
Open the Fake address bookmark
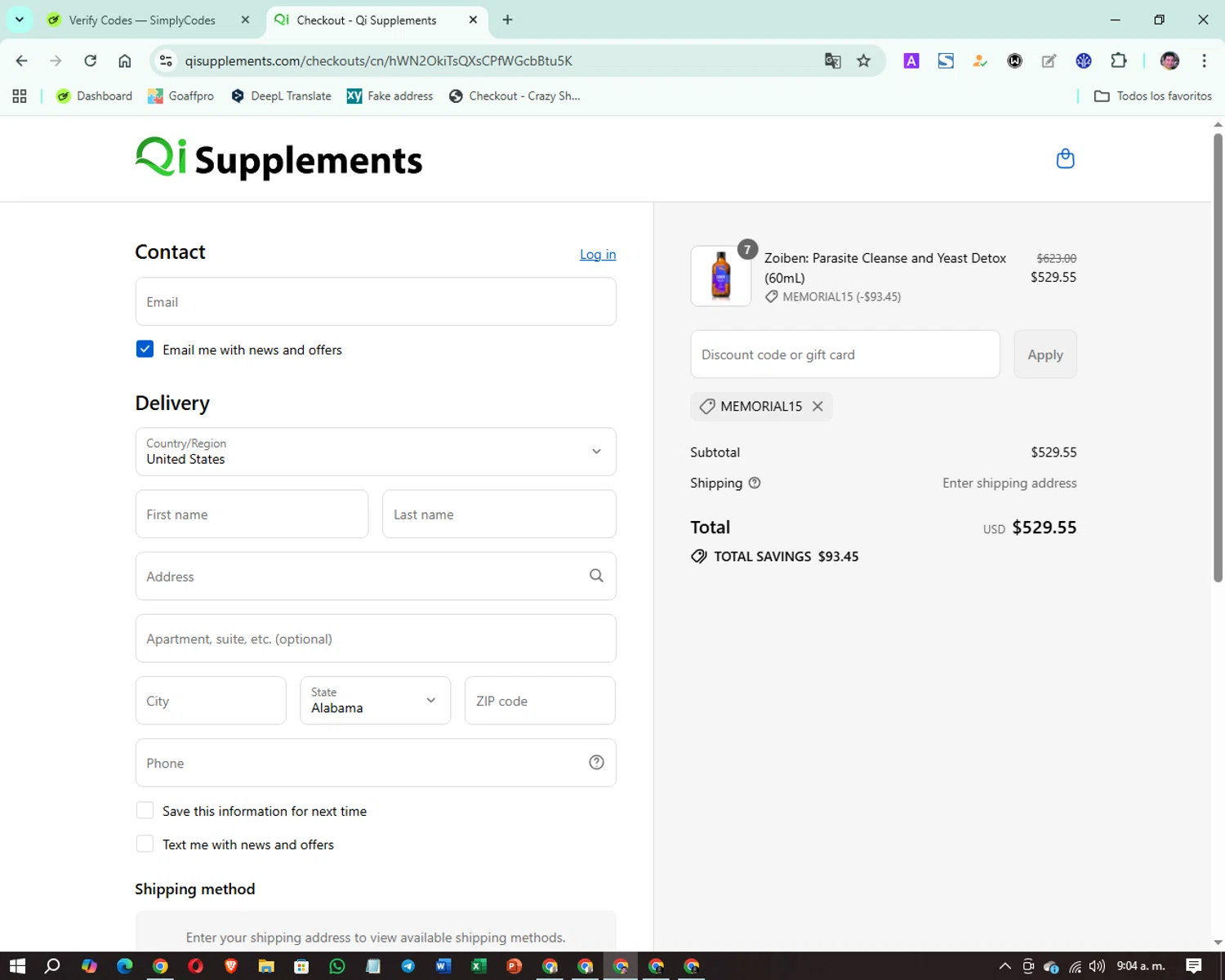click(390, 96)
